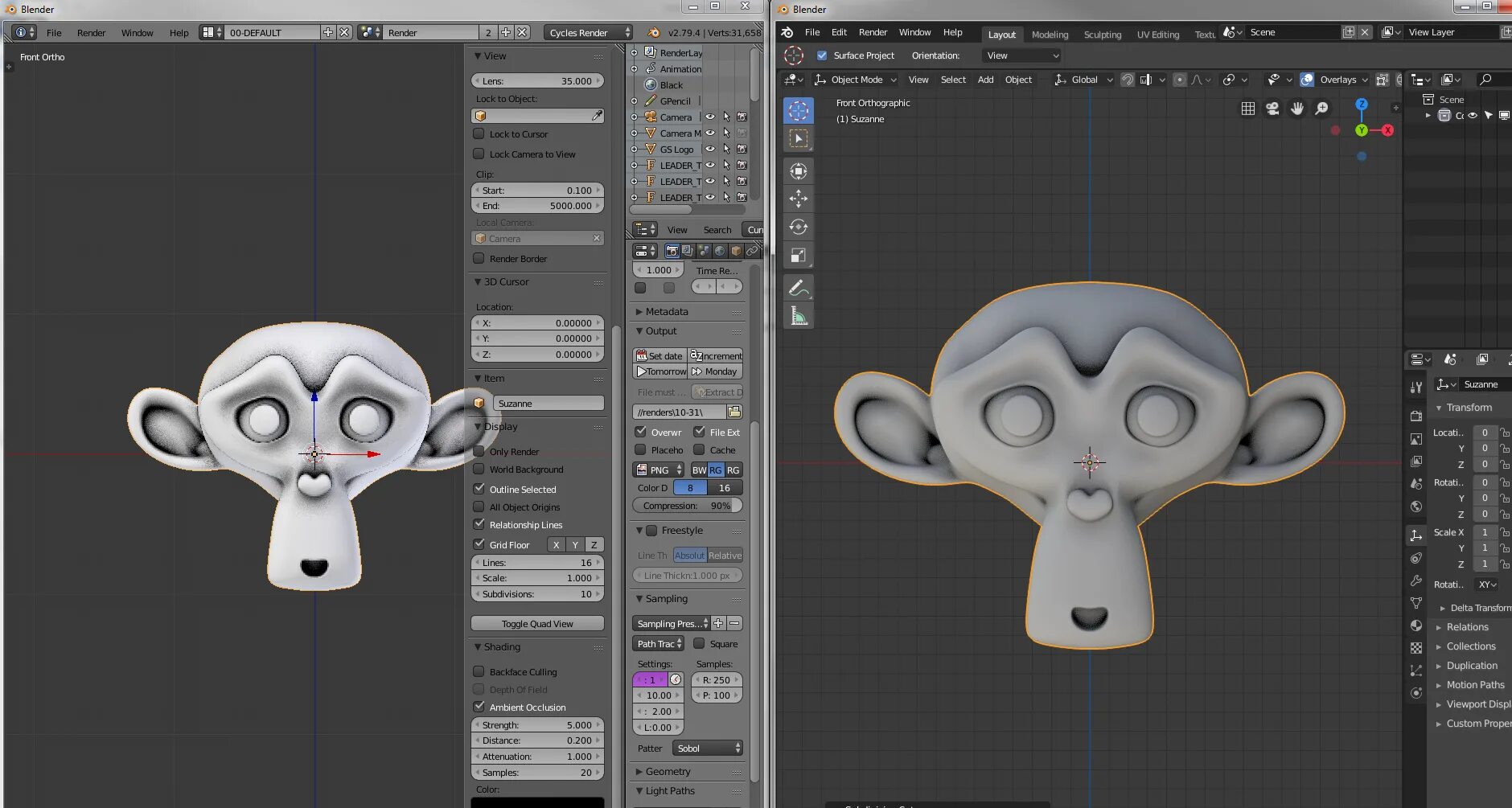
Task: Expand the Geometry panel
Action: [x=639, y=772]
